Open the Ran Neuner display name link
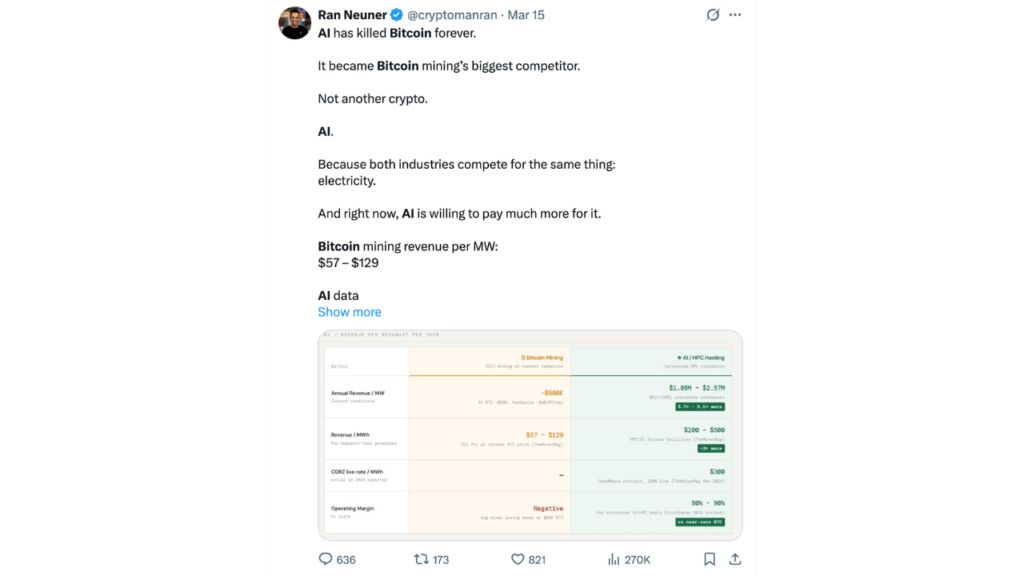Screen dimensions: 1024x576 coord(352,15)
